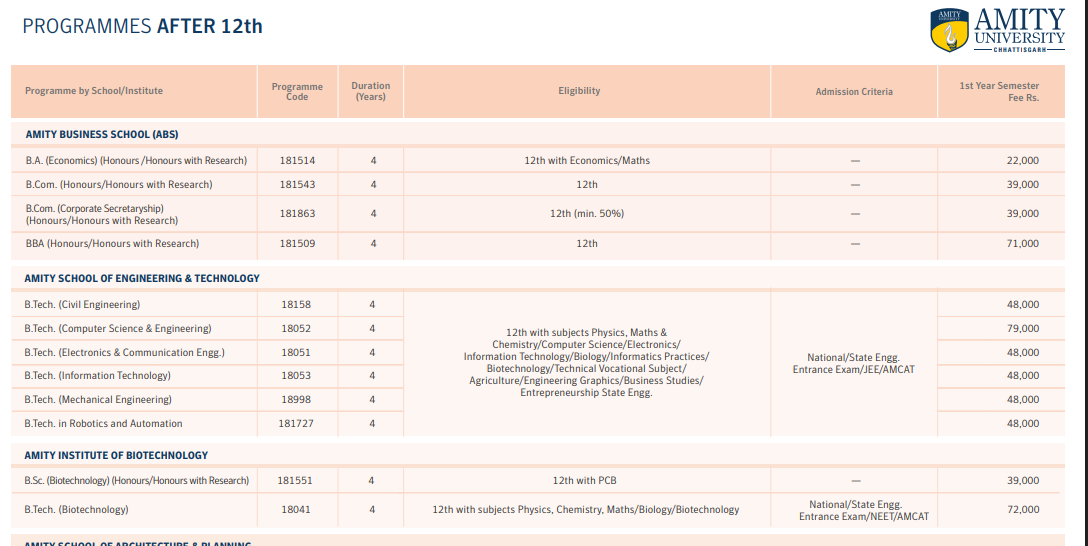Select 'AMITY INSTITUTE OF BIOTECHNOLOGY' section heading

click(x=117, y=456)
